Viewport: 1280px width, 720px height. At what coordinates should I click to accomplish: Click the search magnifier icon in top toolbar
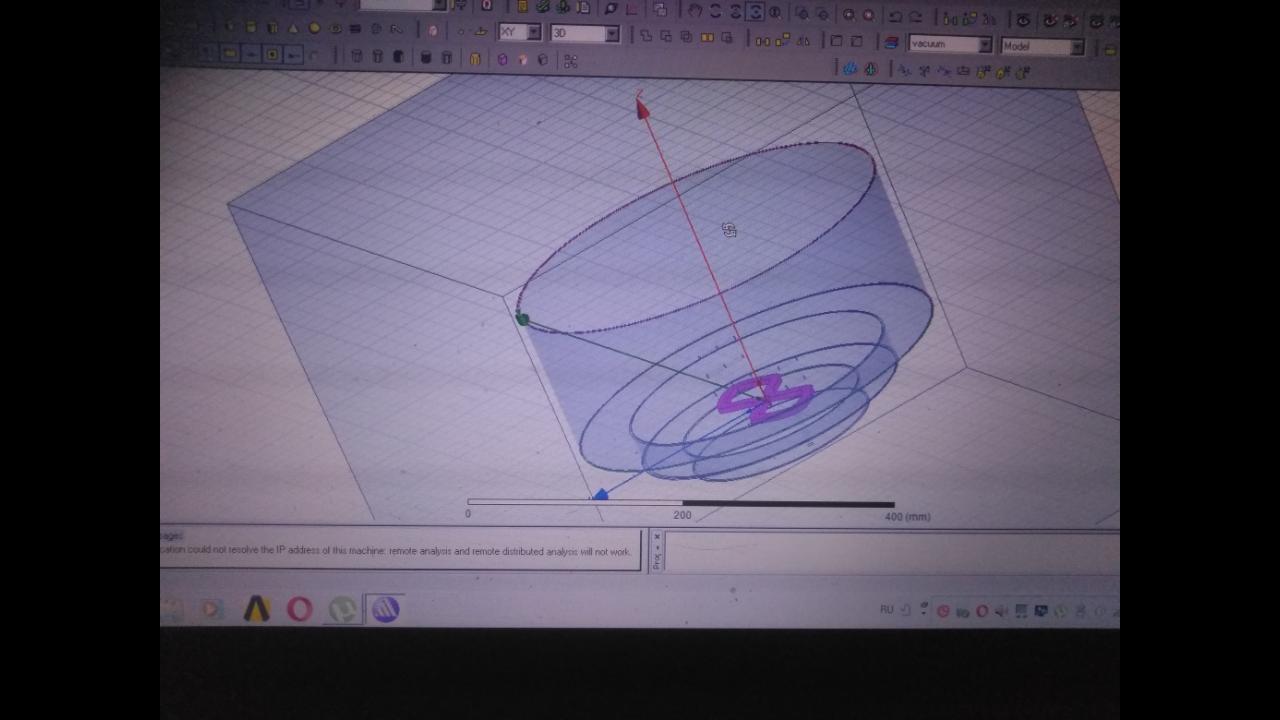[x=611, y=8]
